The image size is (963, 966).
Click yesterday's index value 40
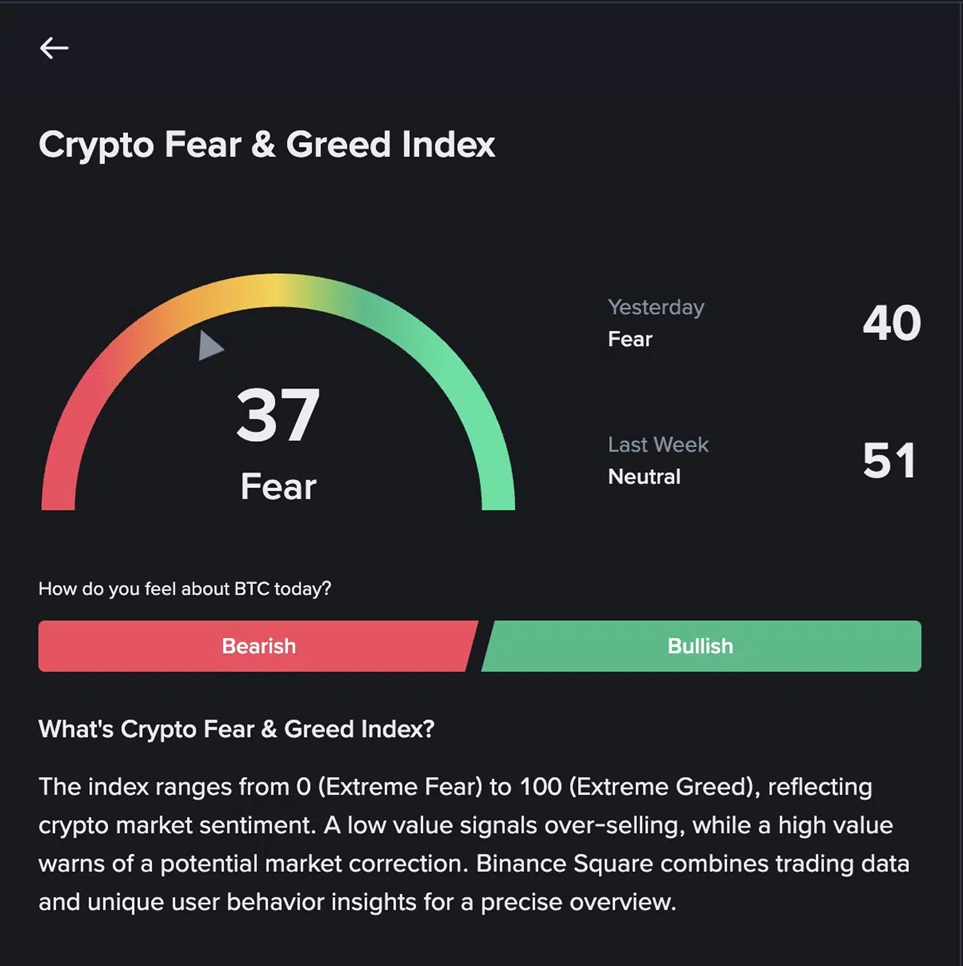point(891,323)
